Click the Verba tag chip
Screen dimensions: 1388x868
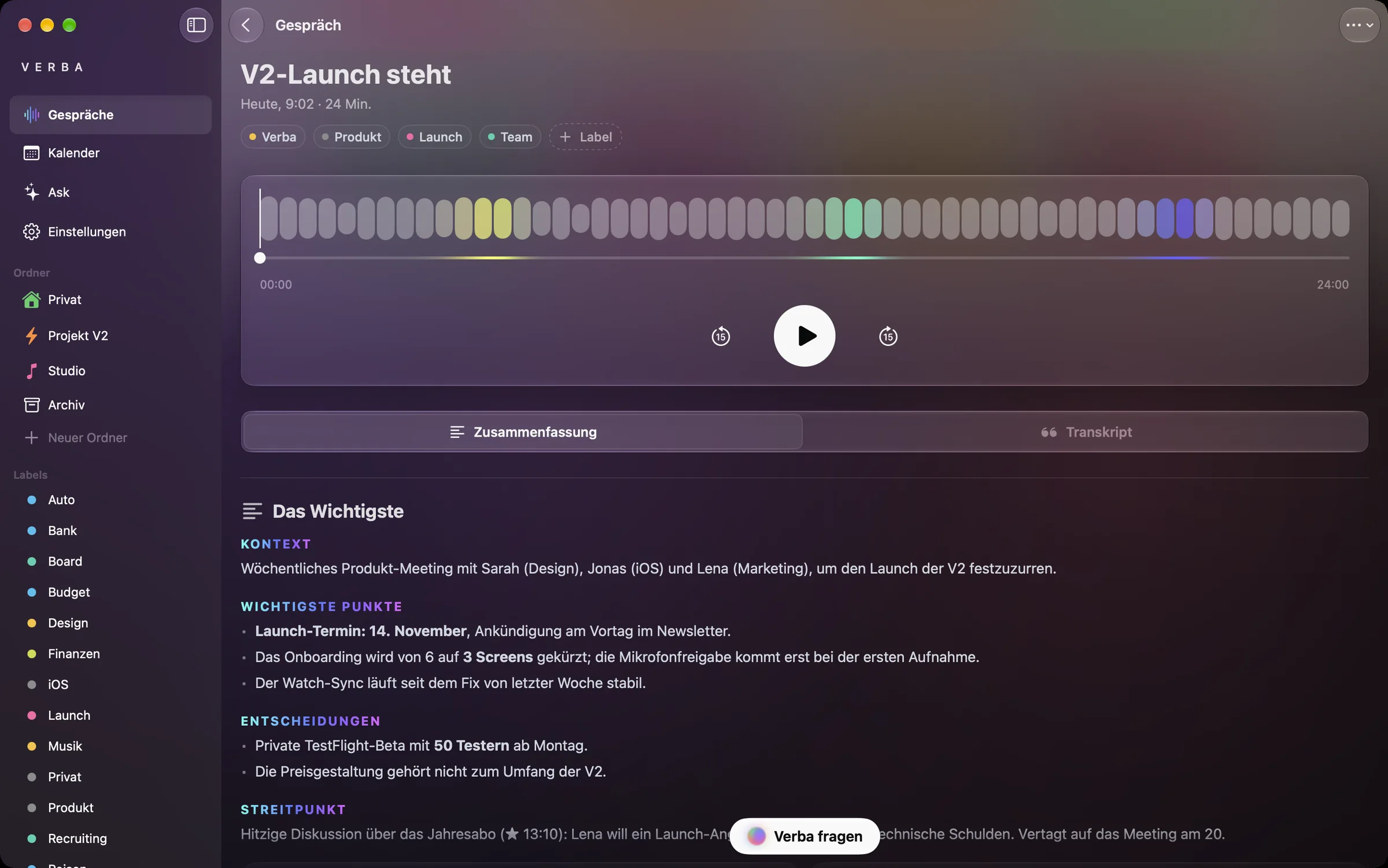coord(273,137)
